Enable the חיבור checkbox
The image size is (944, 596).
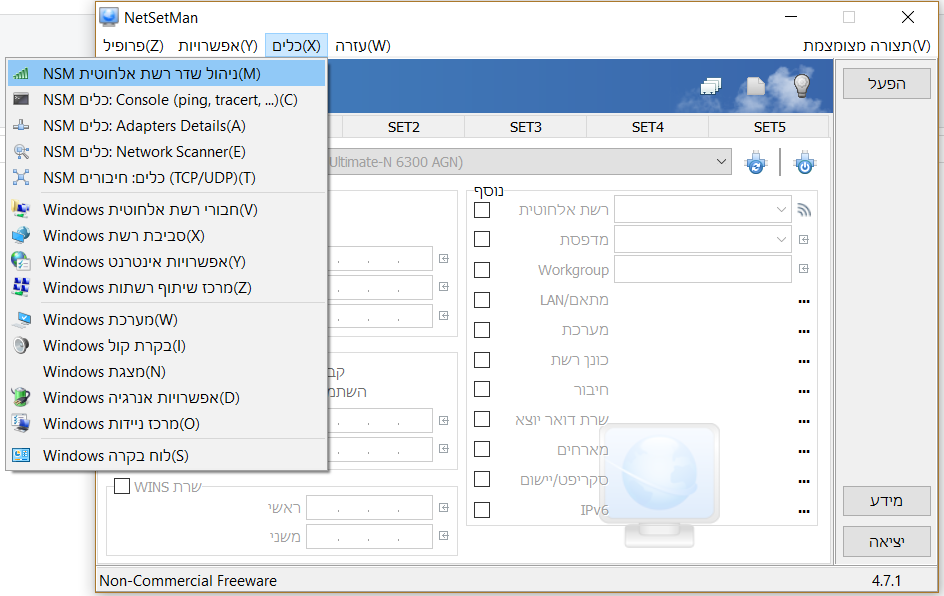(x=482, y=390)
